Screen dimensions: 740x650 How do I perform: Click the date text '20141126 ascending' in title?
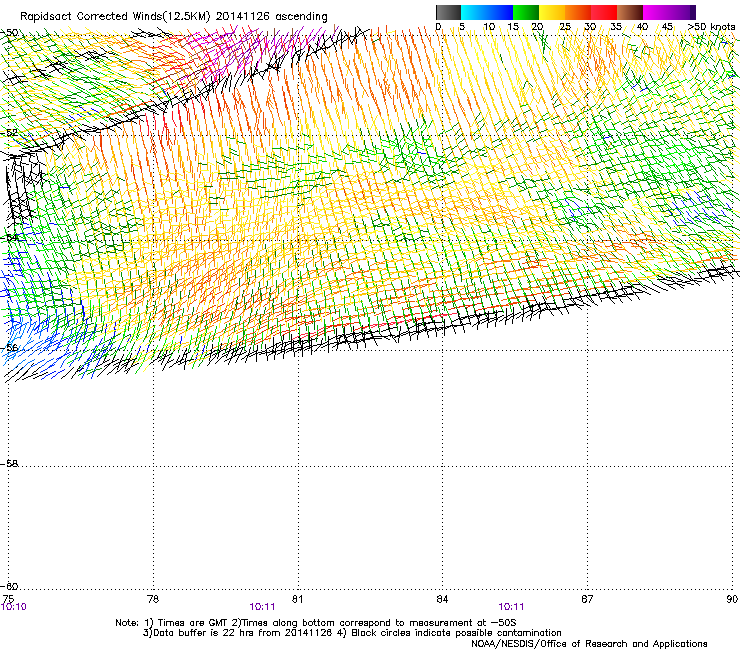(271, 16)
